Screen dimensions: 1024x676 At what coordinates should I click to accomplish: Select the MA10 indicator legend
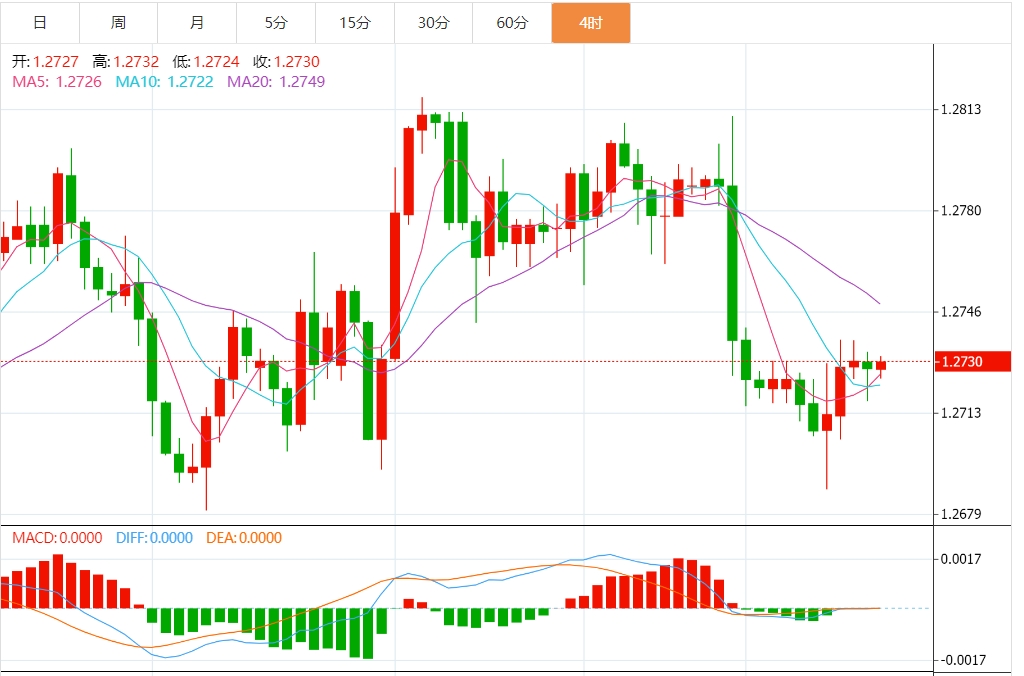coord(165,81)
